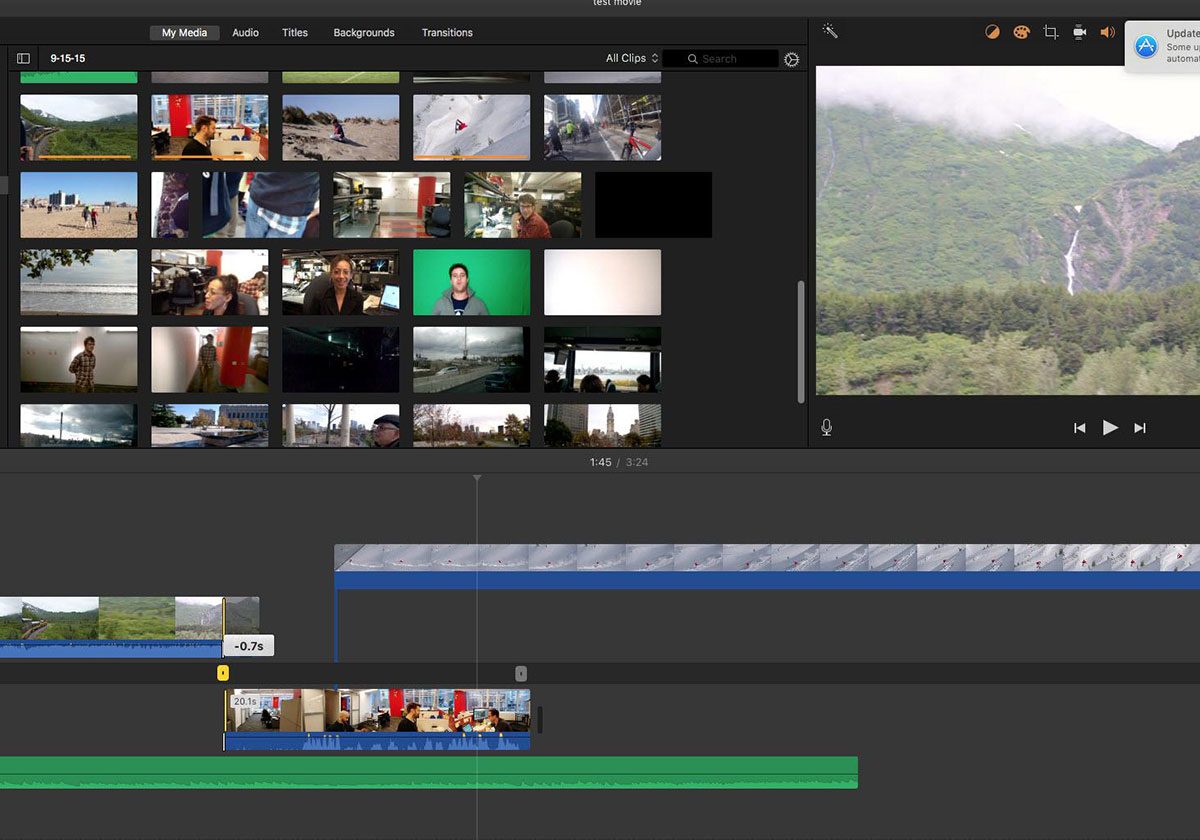This screenshot has width=1200, height=840.
Task: Click the media Search field
Action: (x=720, y=59)
